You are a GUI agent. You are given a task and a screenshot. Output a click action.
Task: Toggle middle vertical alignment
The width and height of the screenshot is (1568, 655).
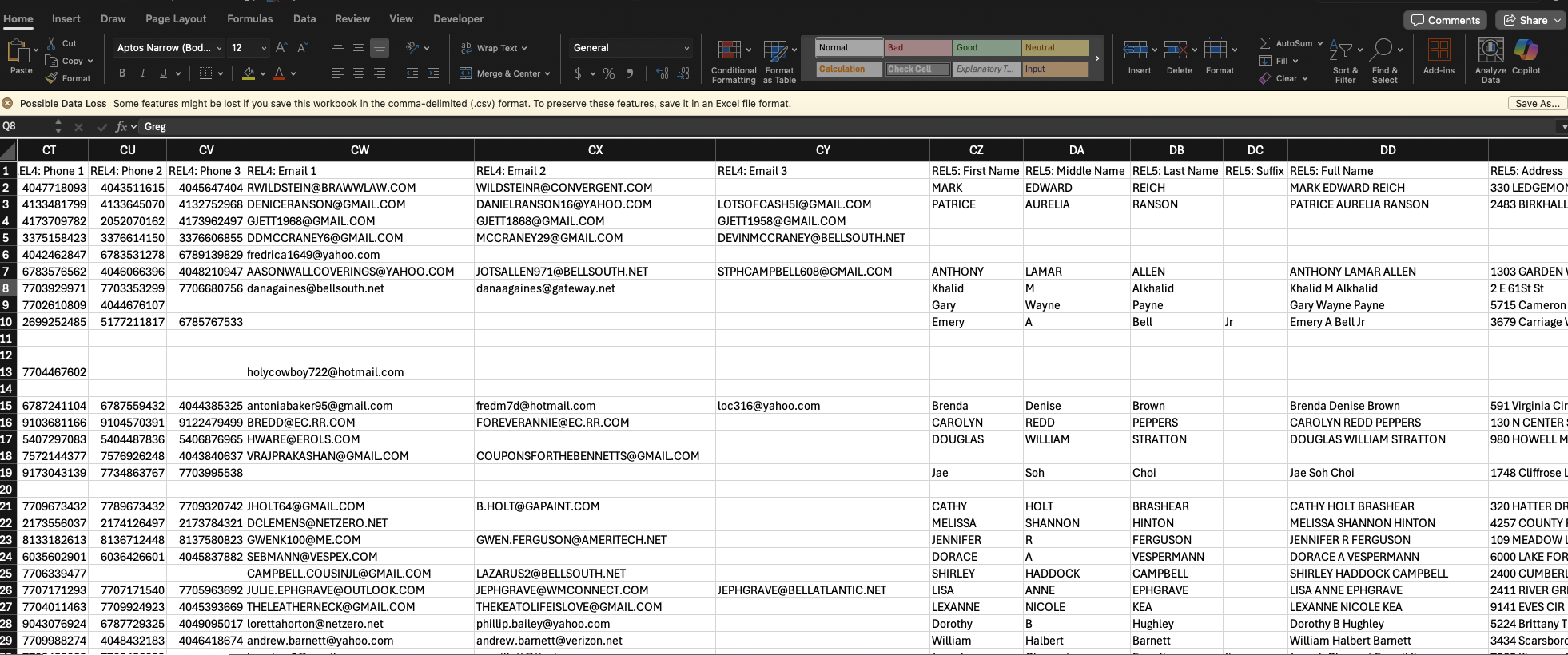click(x=359, y=48)
